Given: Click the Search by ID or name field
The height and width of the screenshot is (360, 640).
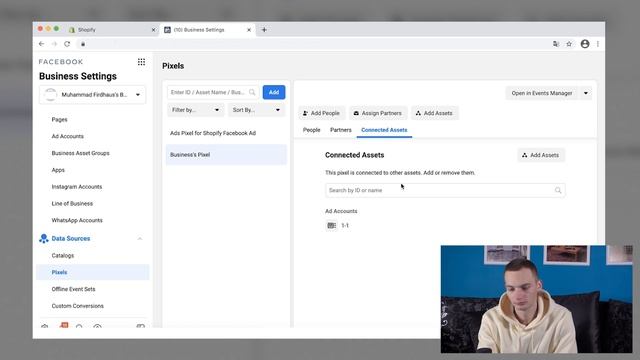Looking at the screenshot, I should click(445, 190).
